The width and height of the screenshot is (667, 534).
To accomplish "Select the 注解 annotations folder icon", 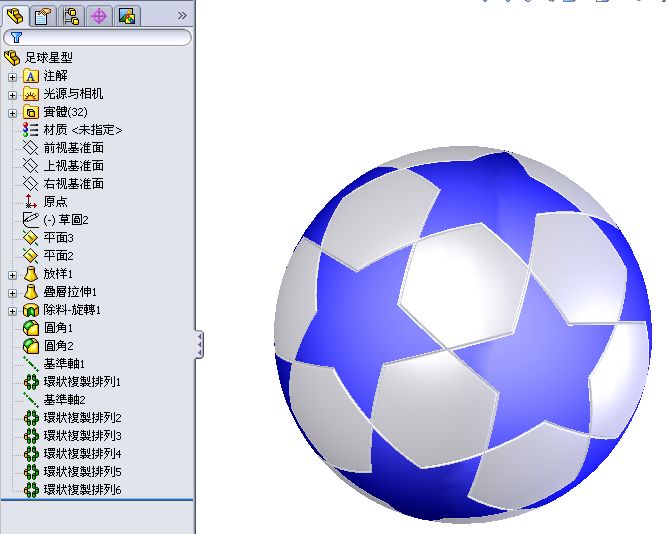I will [x=31, y=76].
